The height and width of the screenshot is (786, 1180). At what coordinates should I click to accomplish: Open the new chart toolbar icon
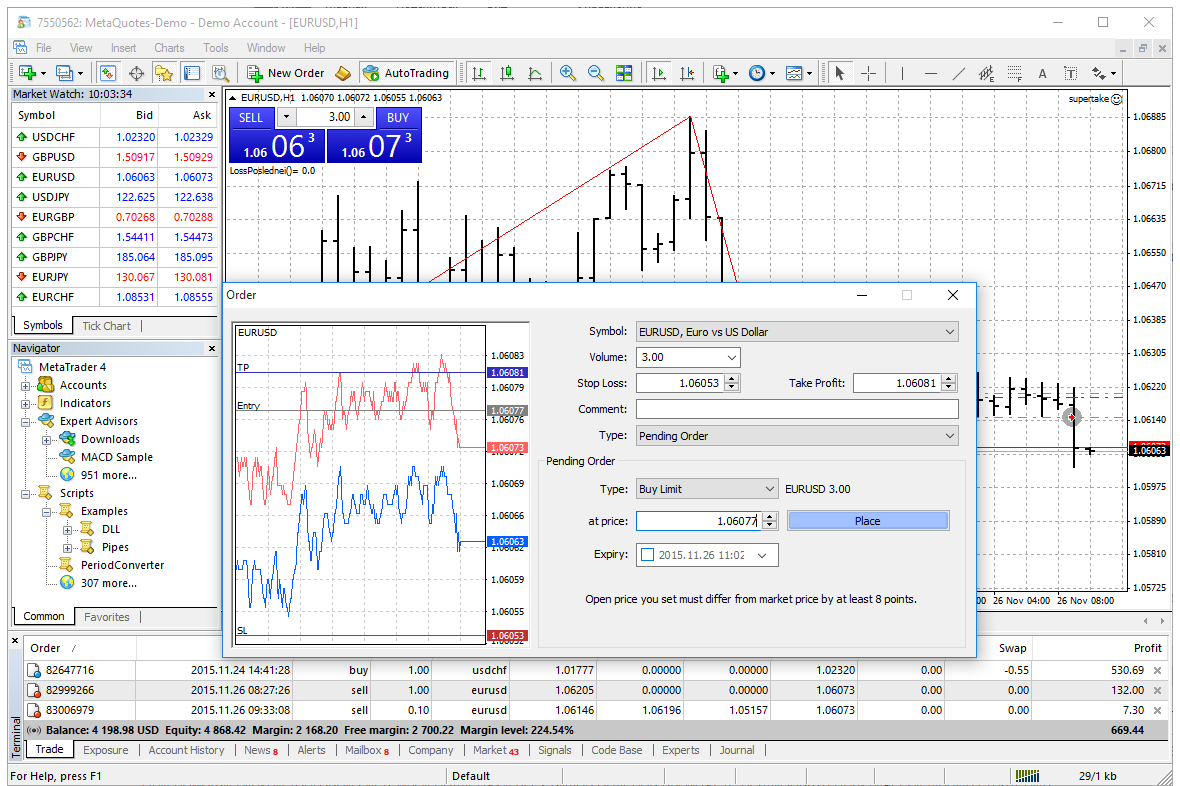[x=28, y=73]
